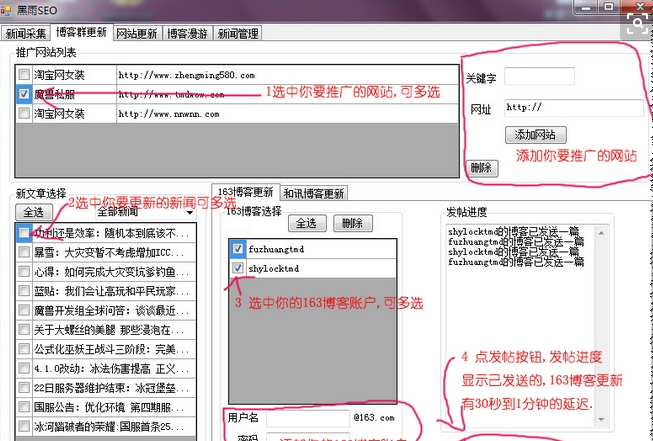
Task: Select shylocktmd account name text
Action: coord(274,268)
